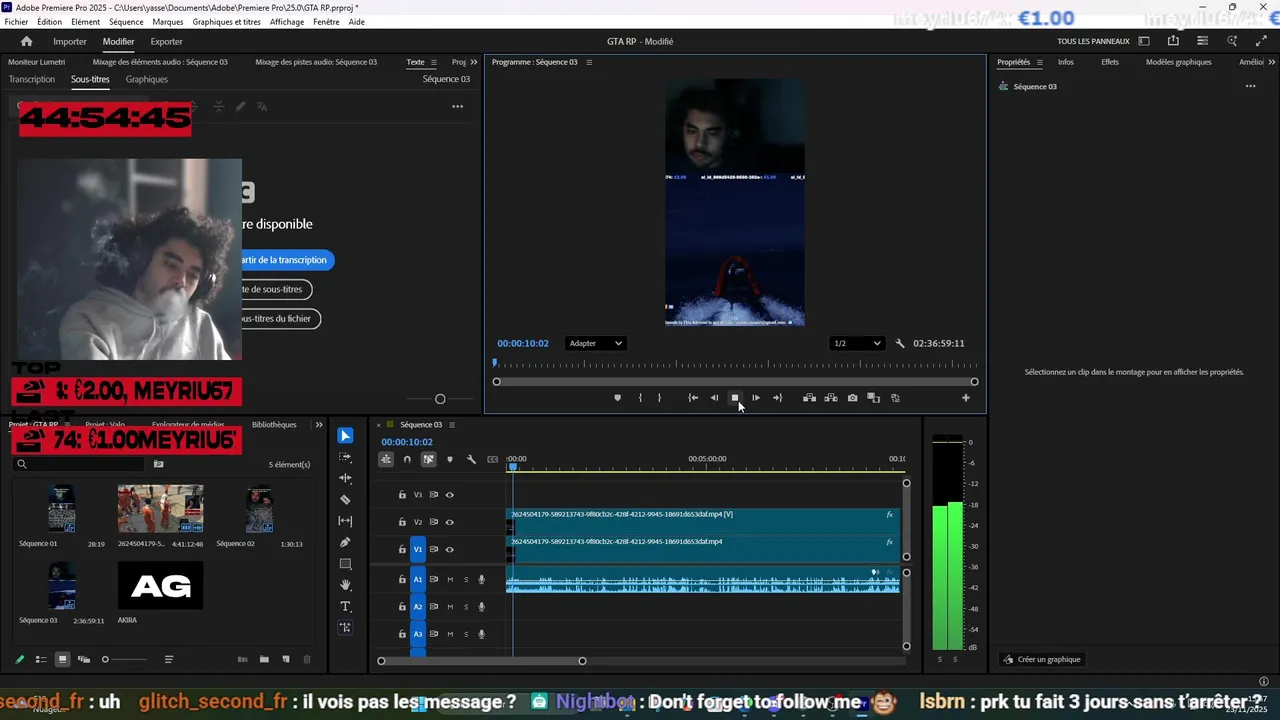Click Program monitor time ruler scrubber
The height and width of the screenshot is (720, 1280).
tap(494, 363)
